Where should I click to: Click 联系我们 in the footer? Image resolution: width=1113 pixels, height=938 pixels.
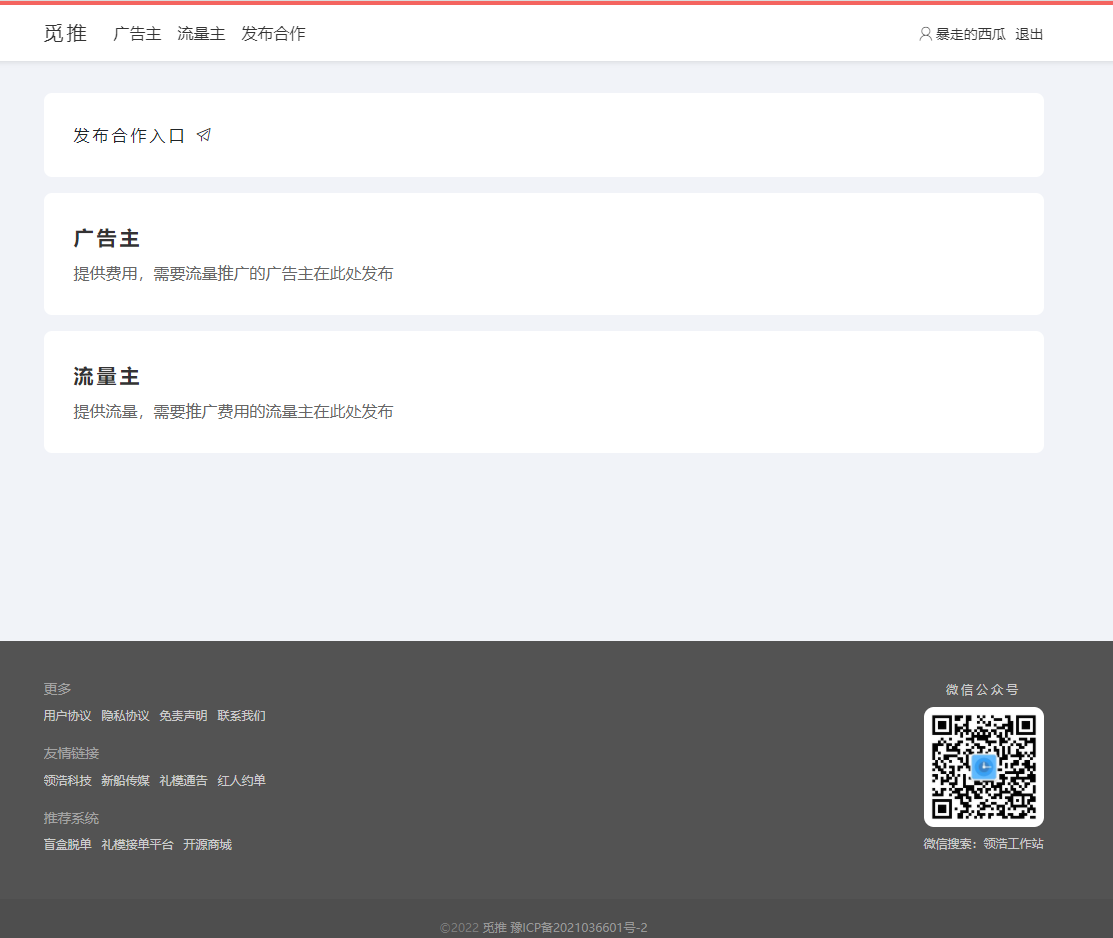click(x=241, y=716)
